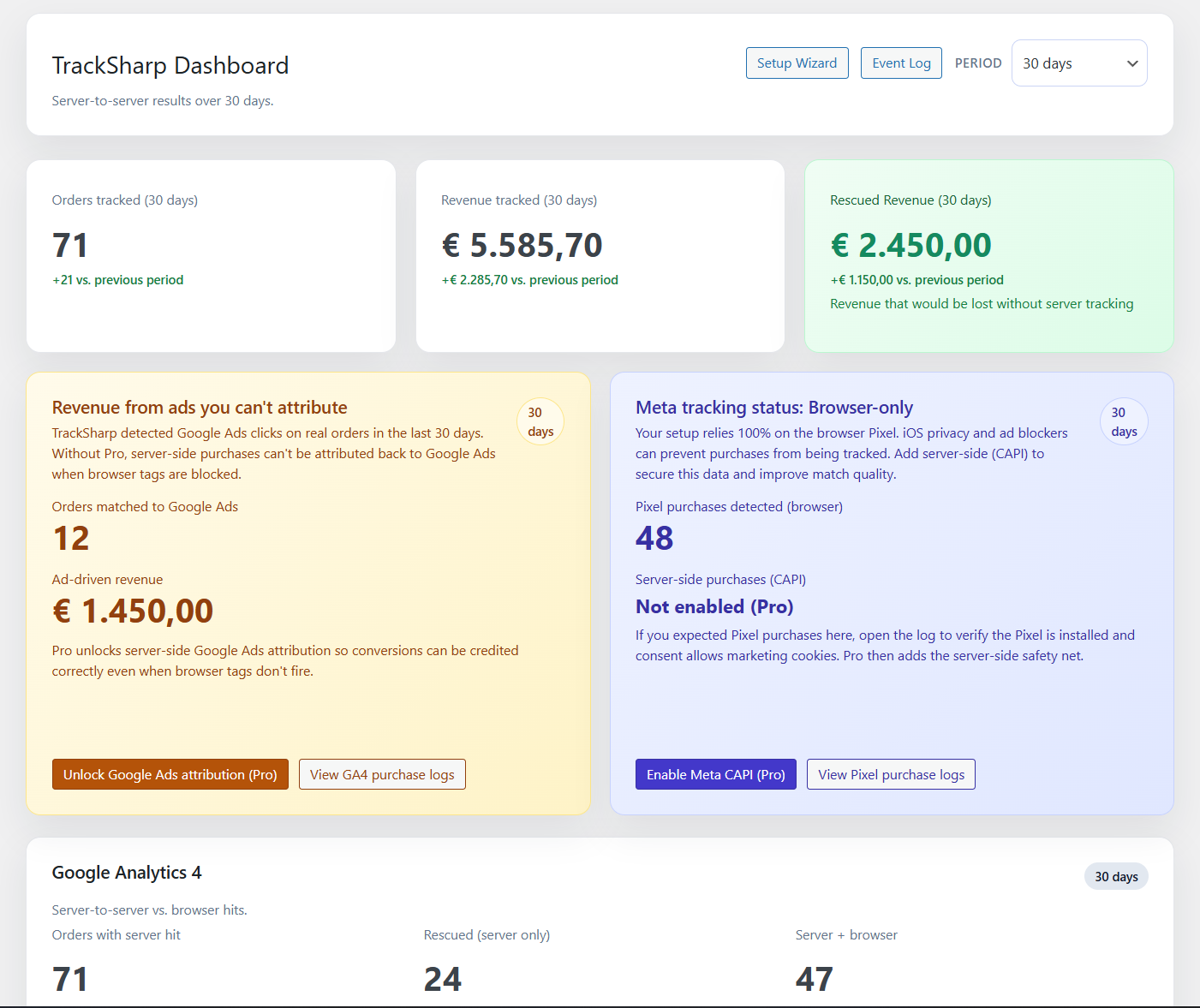The image size is (1200, 1008).
Task: Click the PERIOD label
Action: click(x=978, y=63)
